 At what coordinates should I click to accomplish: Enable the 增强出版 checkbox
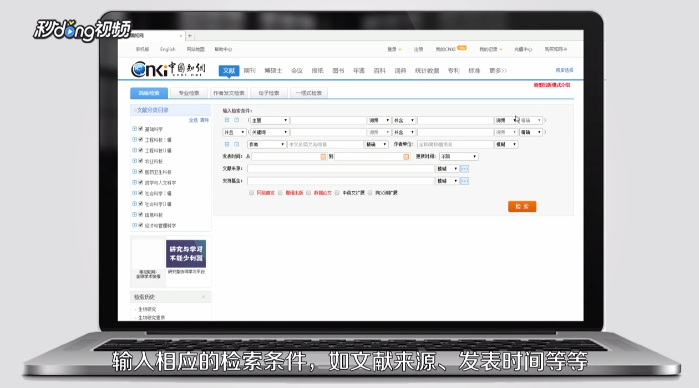(280, 193)
